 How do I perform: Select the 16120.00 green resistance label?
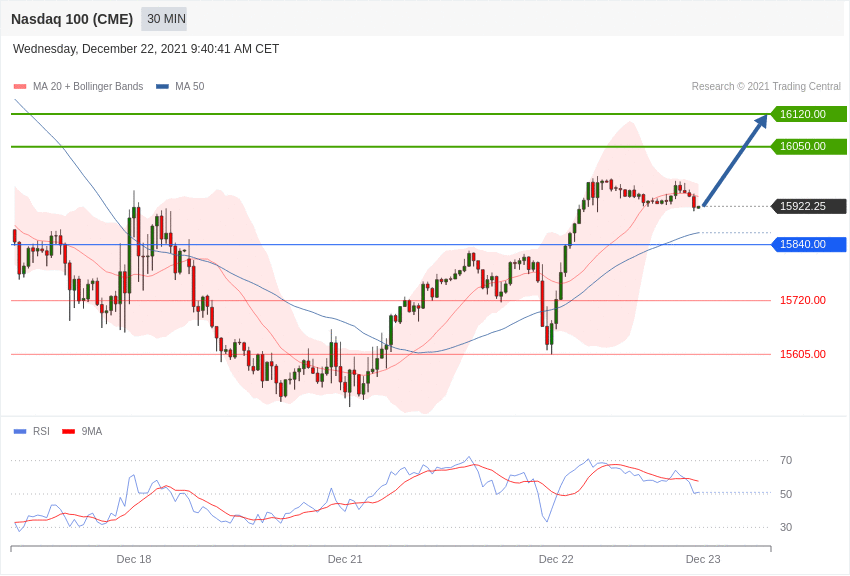pyautogui.click(x=808, y=114)
